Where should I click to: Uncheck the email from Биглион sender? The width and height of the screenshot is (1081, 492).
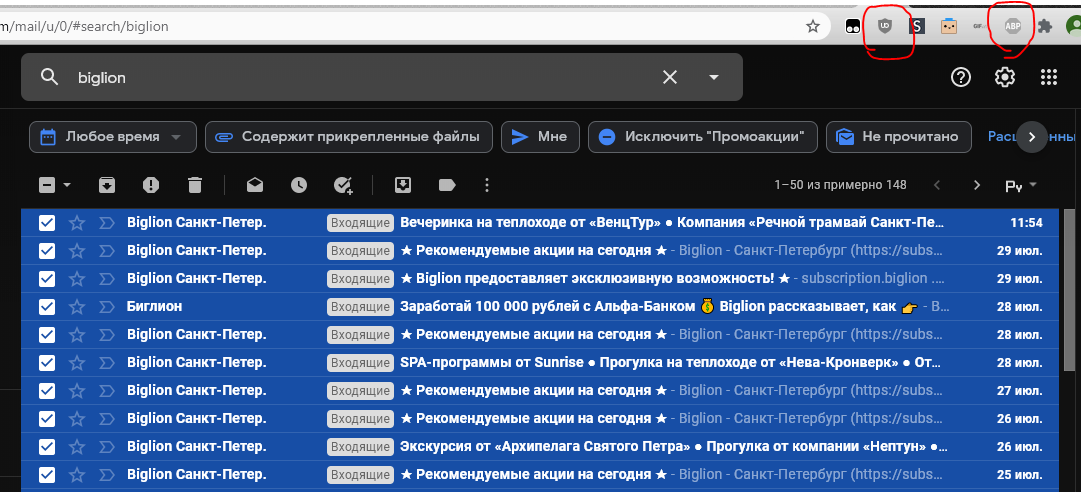click(46, 306)
